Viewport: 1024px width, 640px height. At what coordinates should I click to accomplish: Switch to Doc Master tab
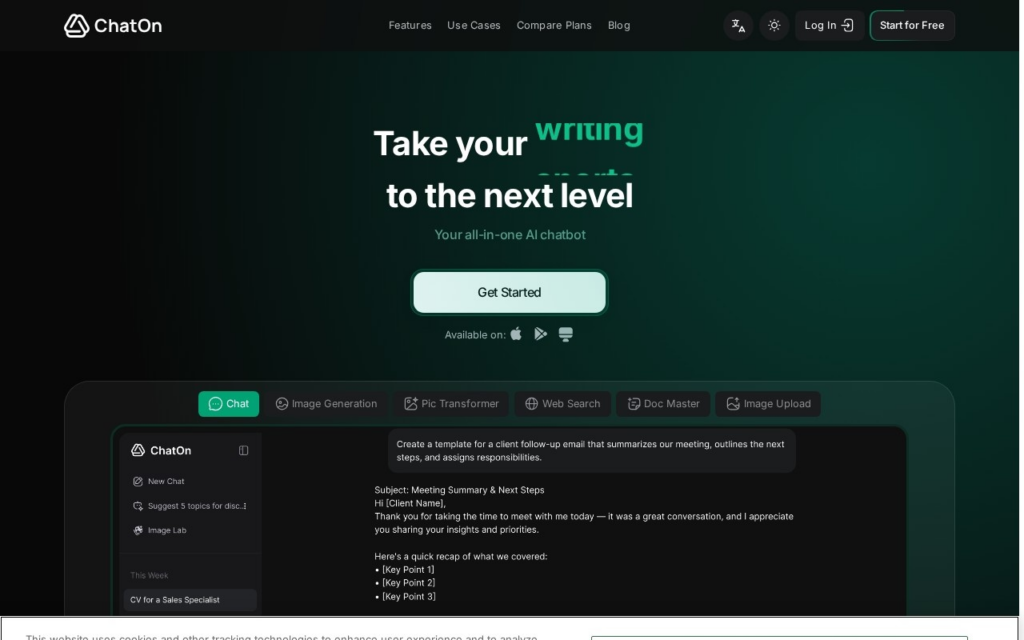(663, 404)
